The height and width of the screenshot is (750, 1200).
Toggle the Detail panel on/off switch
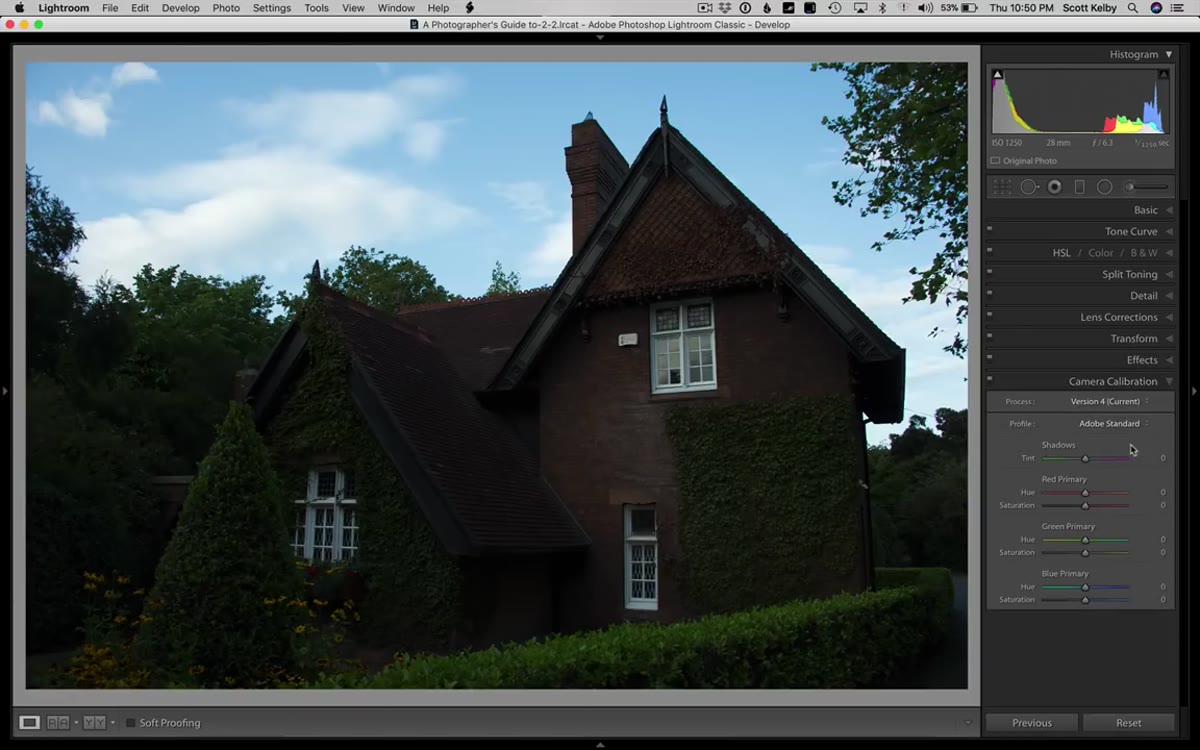point(990,293)
